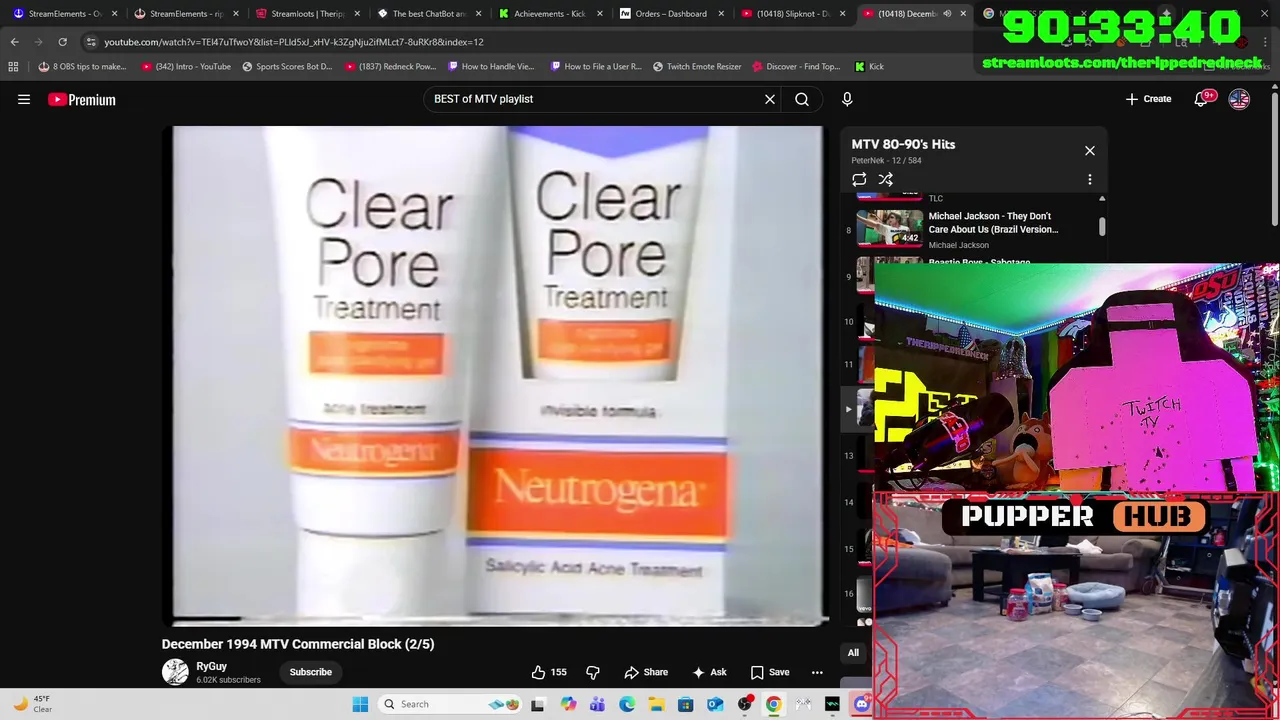Viewport: 1280px width, 720px height.
Task: Open OBS Studio from taskbar
Action: (745, 704)
